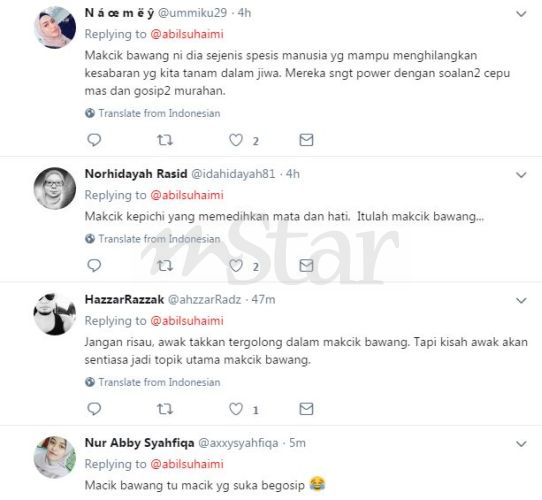Viewport: 542px width, 500px height.
Task: Translate HazzarRazzak's tweet from Indonesian
Action: click(x=153, y=382)
